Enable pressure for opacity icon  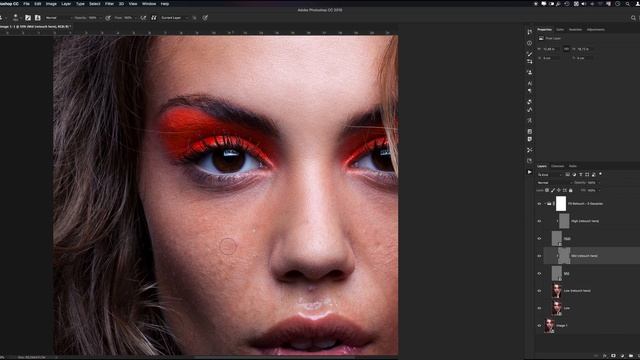click(108, 18)
